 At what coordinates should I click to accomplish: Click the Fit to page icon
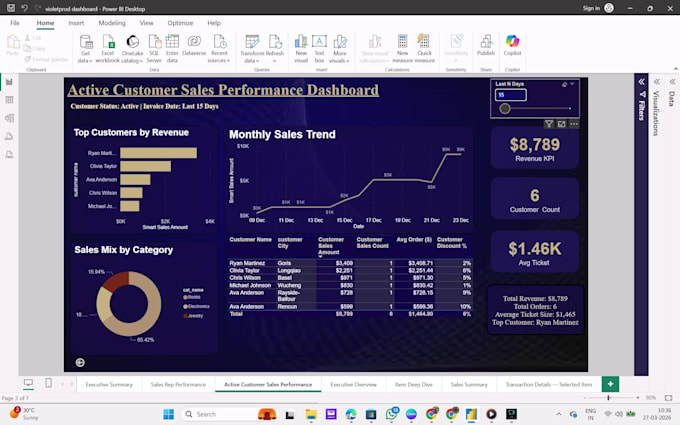668,398
